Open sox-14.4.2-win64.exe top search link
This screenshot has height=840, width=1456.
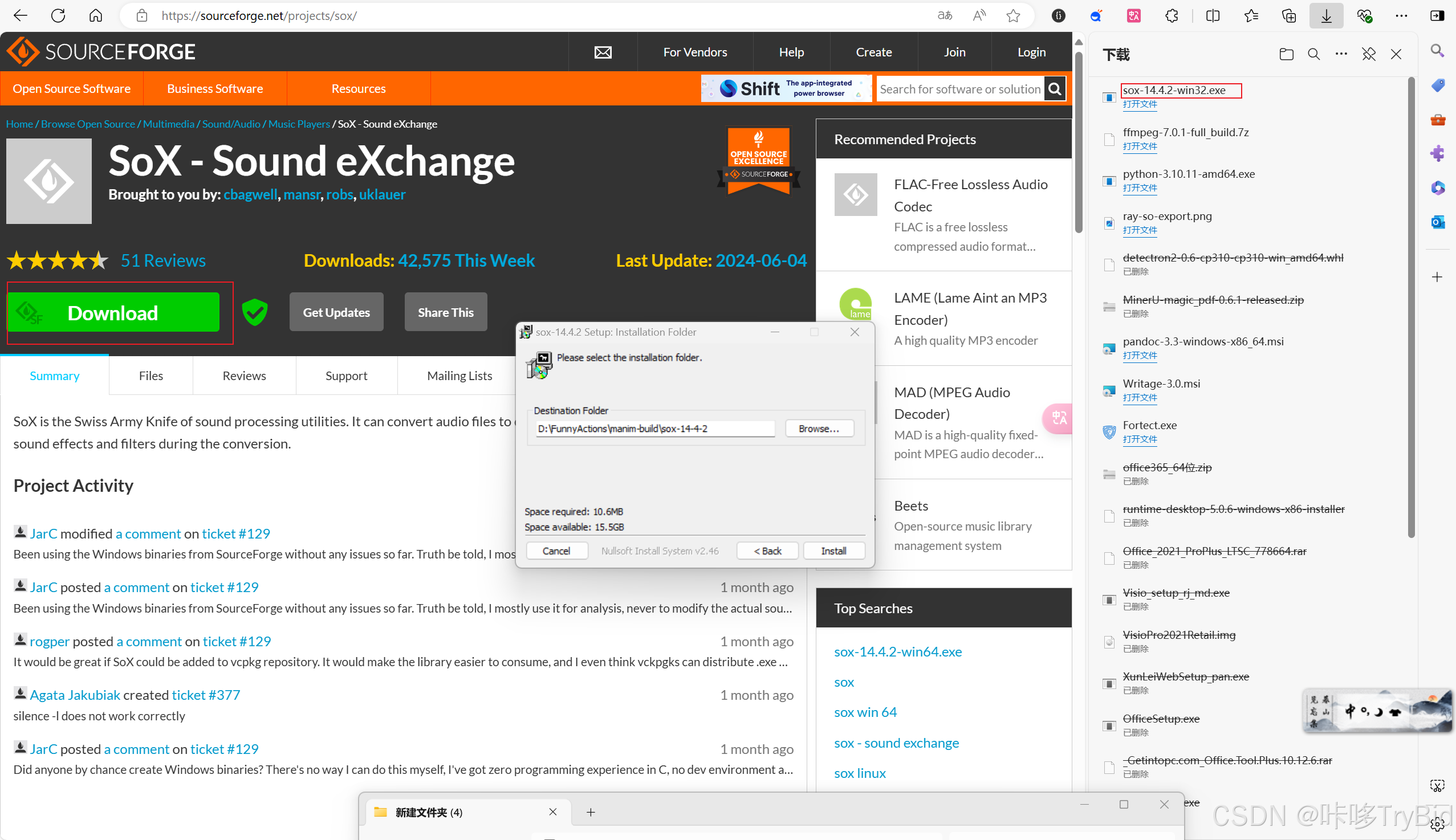coord(898,651)
